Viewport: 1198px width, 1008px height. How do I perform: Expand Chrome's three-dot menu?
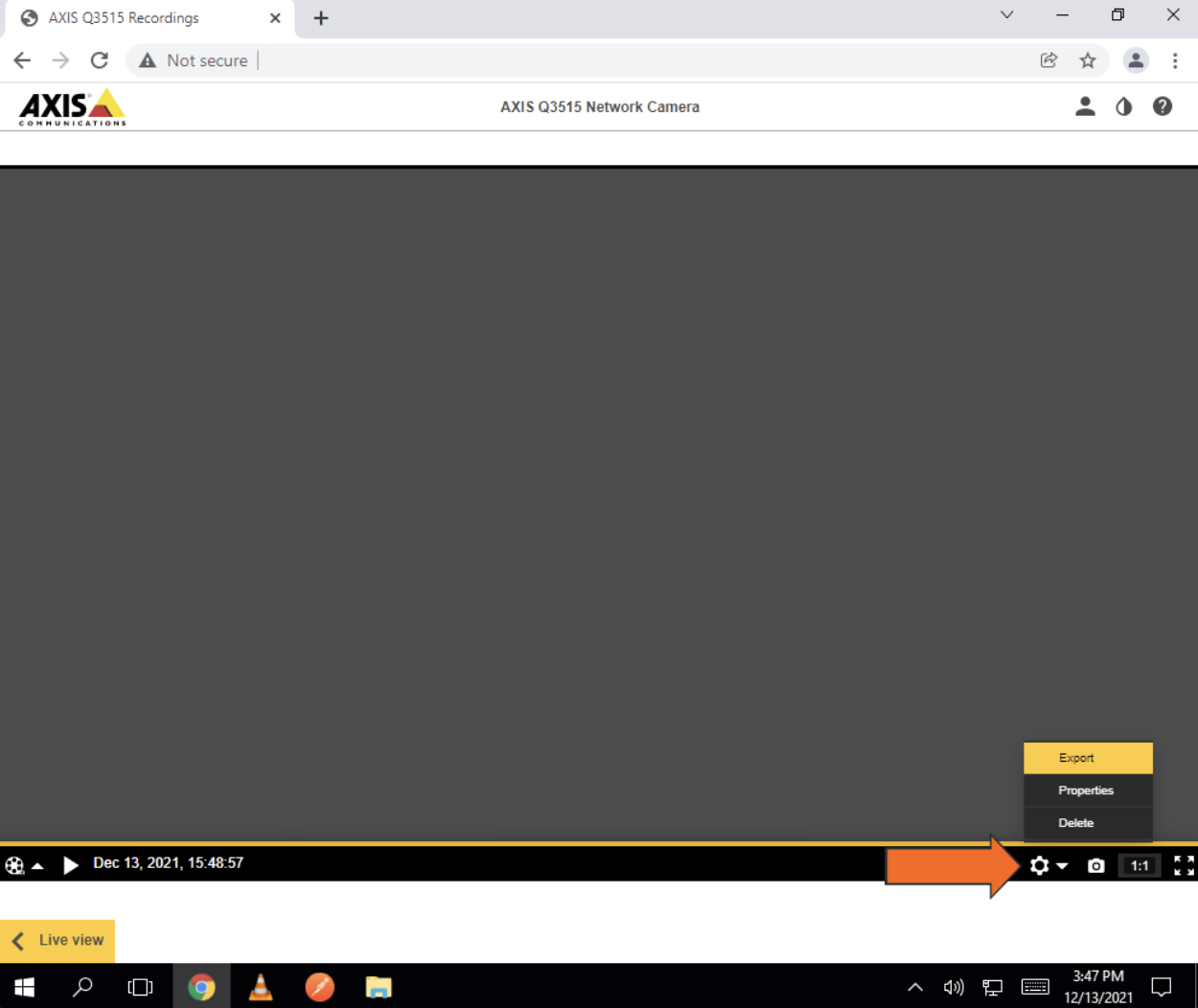point(1175,59)
